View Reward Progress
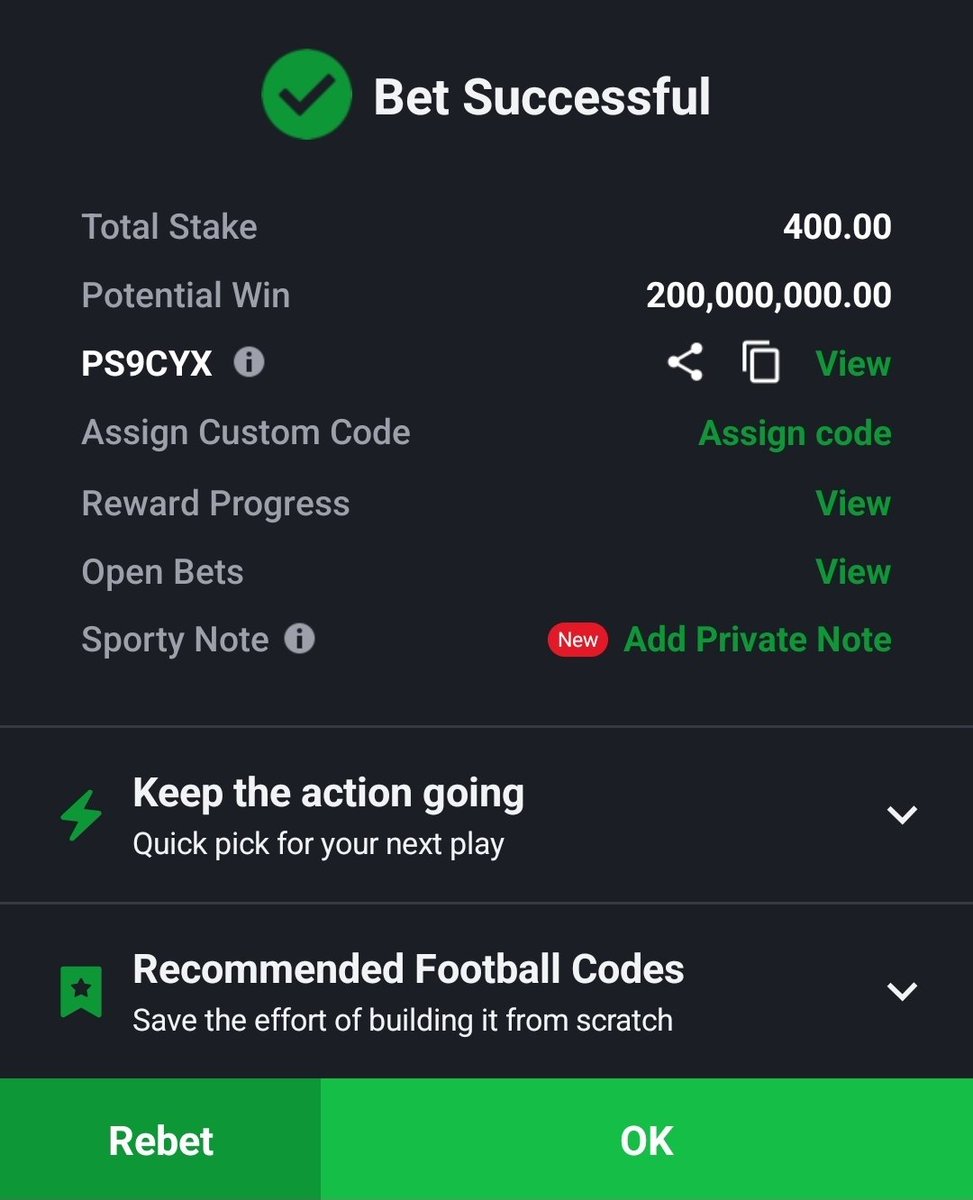Screen dimensions: 973x1200 click(853, 503)
